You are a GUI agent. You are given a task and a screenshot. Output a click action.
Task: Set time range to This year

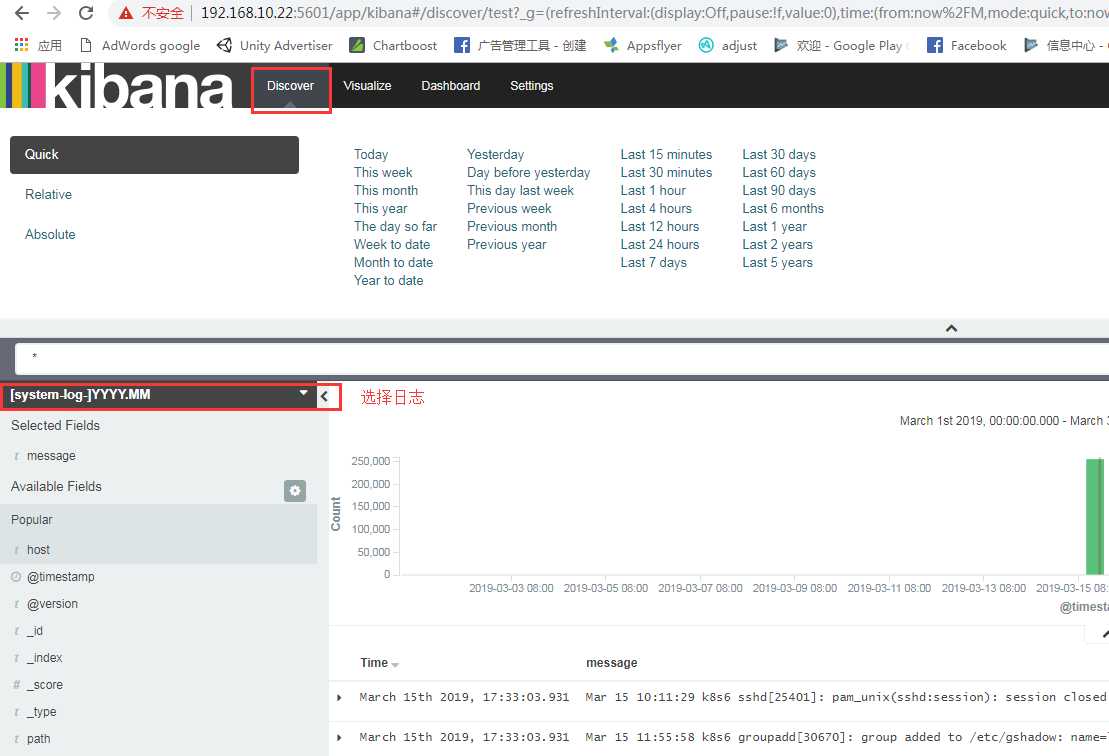click(381, 209)
